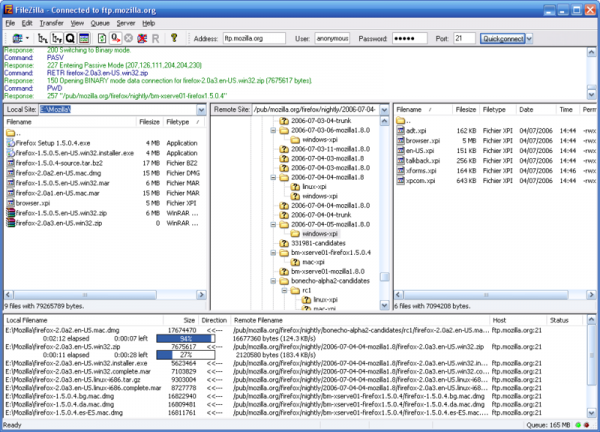Click the Process Queue icon
The height and width of the screenshot is (432, 600).
[115, 38]
